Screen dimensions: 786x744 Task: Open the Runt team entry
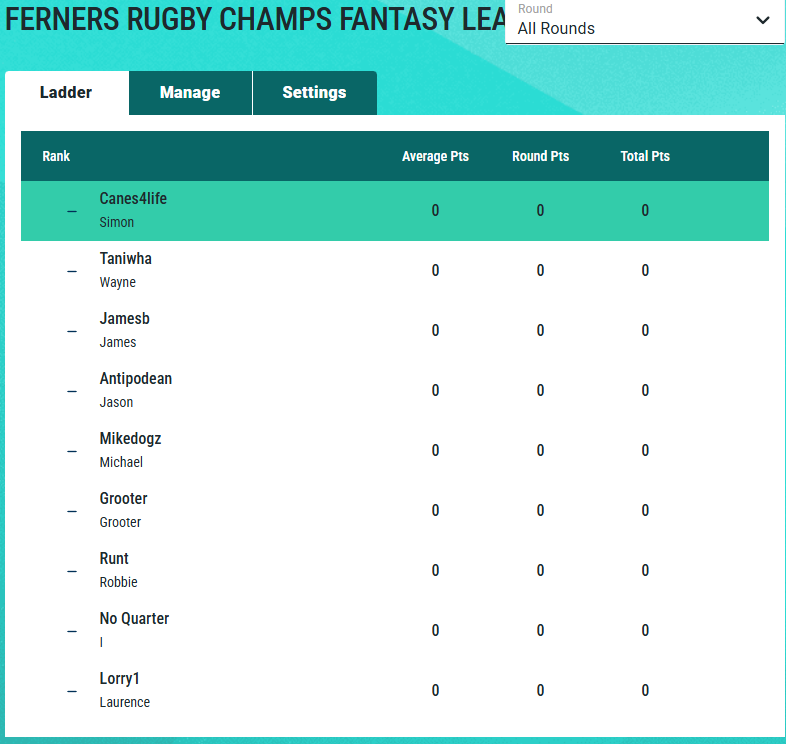(x=114, y=559)
